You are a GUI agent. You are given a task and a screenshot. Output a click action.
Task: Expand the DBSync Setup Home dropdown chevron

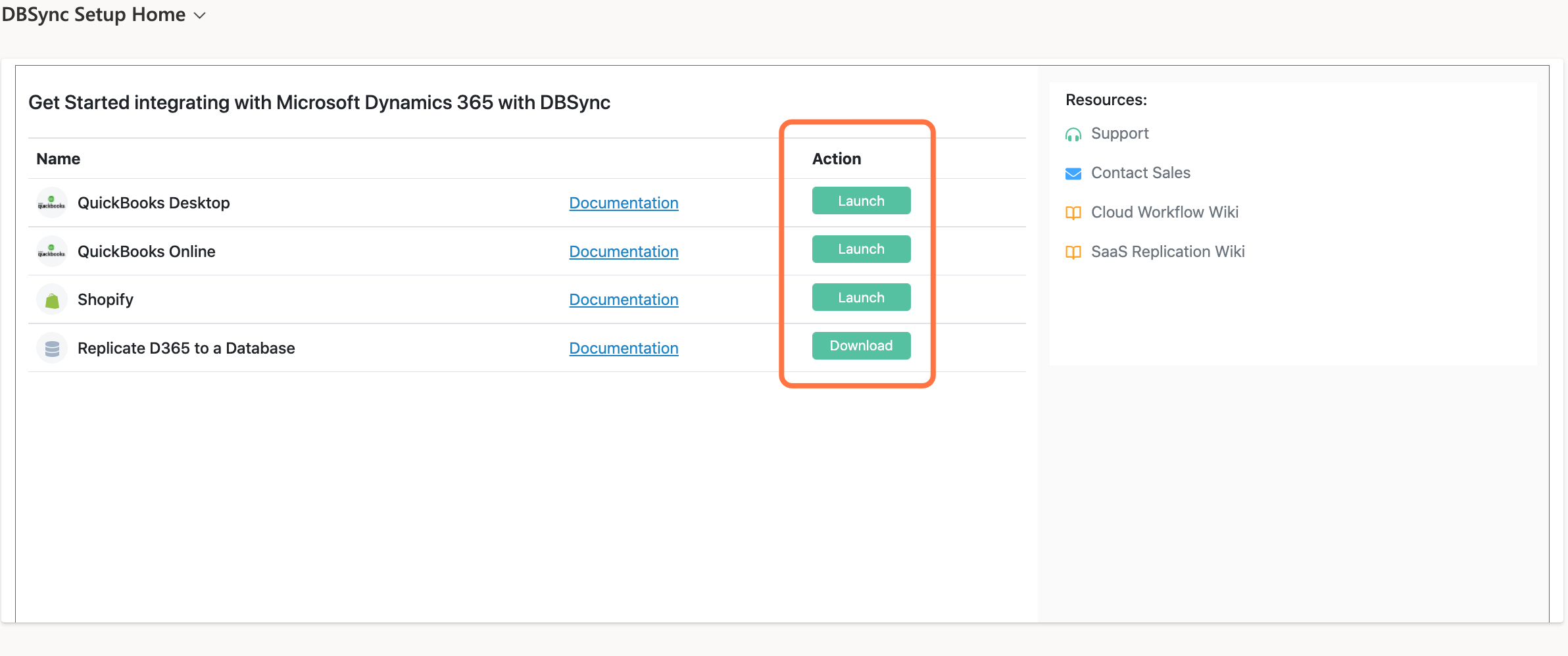pos(200,15)
